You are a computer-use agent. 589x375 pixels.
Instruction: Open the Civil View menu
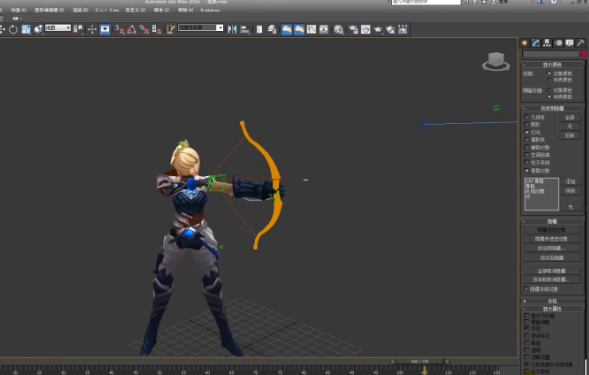click(107, 10)
